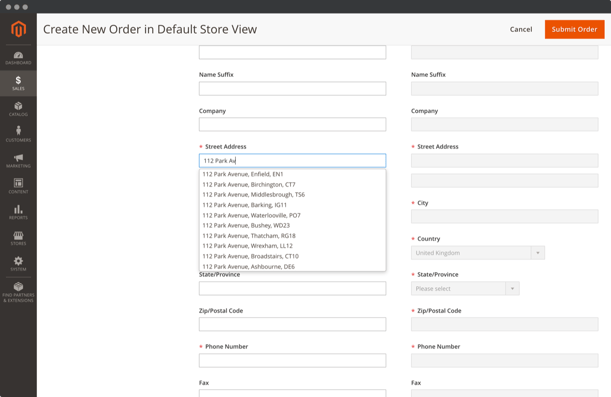This screenshot has height=397, width=611.
Task: Open the Customers sidebar section
Action: coord(18,135)
